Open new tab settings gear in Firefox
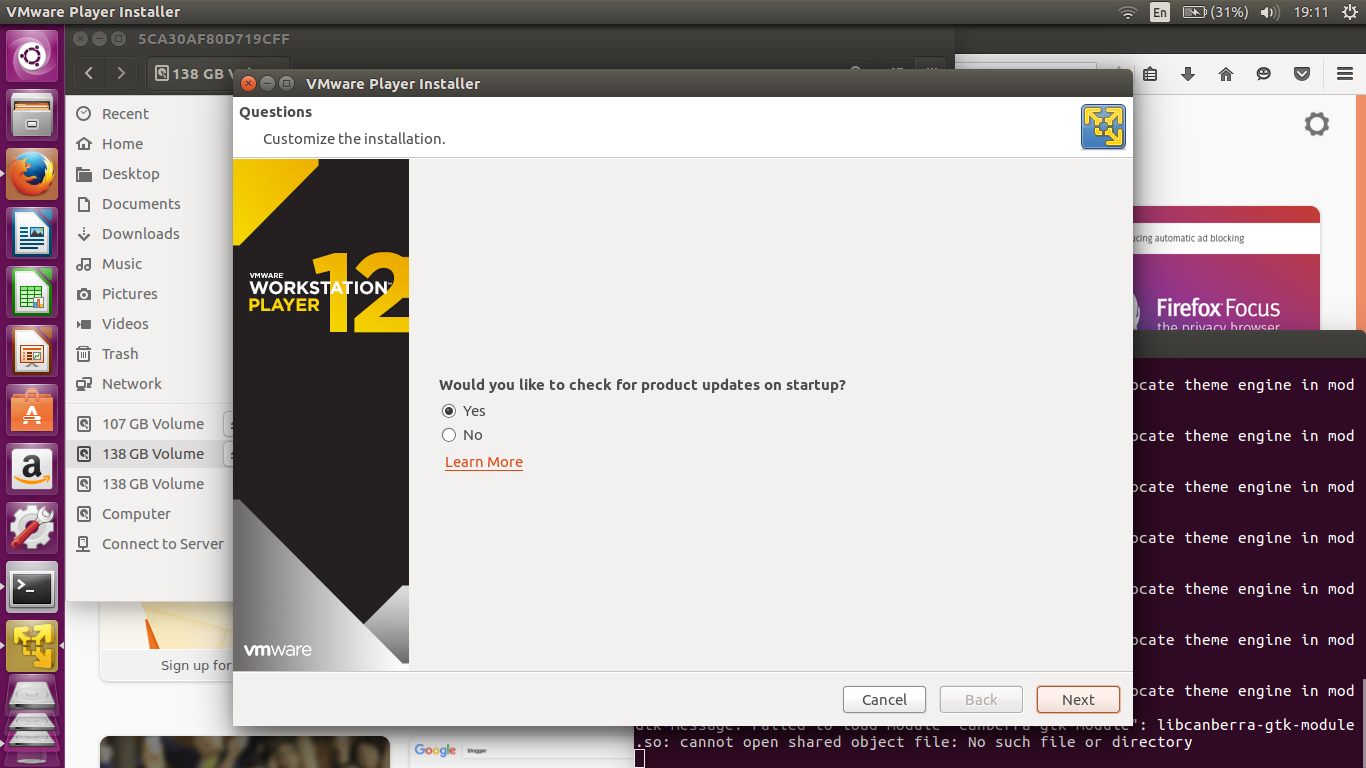This screenshot has width=1366, height=768. (1317, 124)
